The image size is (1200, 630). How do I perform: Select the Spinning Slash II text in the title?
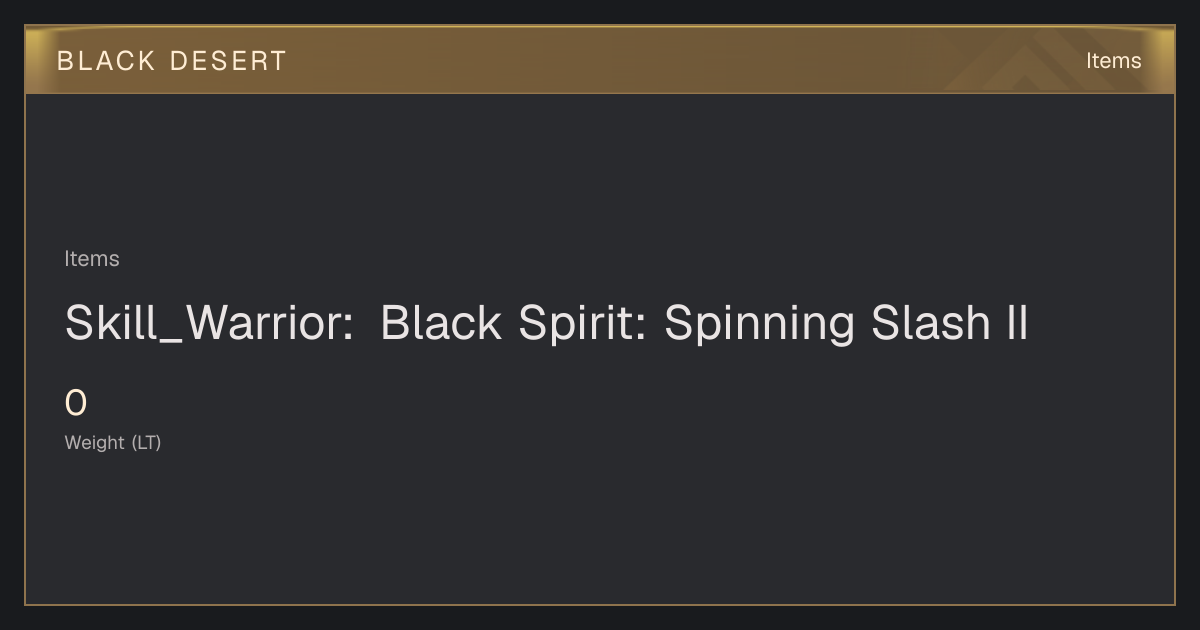pyautogui.click(x=846, y=324)
